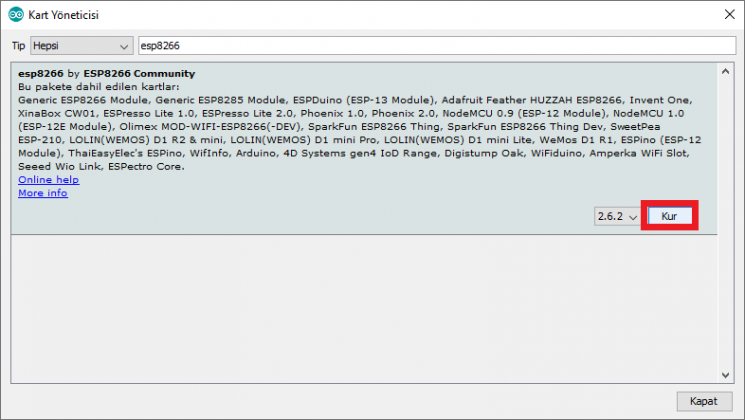Viewport: 745px width, 420px height.
Task: Click the scrollbar up arrow
Action: tap(726, 70)
